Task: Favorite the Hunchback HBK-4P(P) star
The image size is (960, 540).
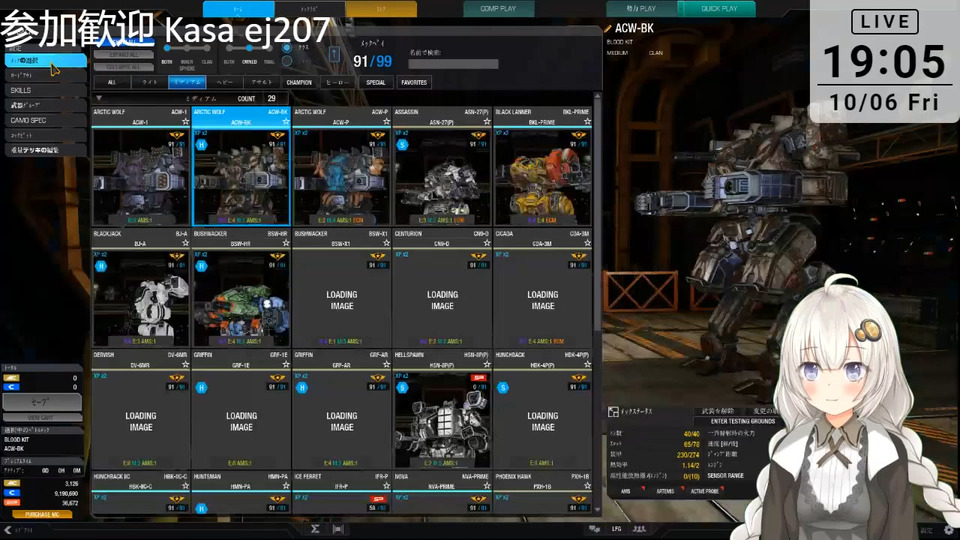Action: [587, 364]
